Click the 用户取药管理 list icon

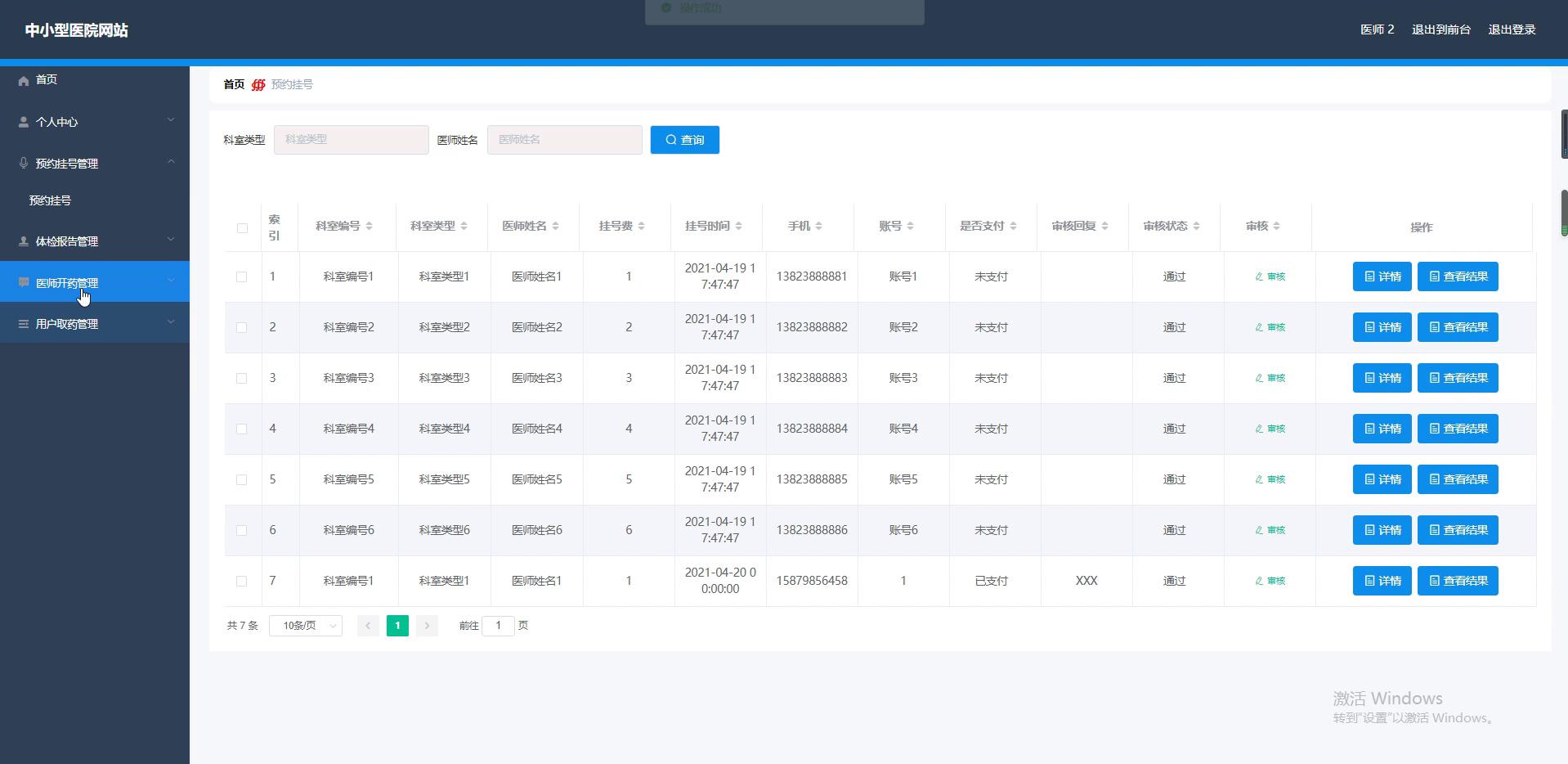23,323
